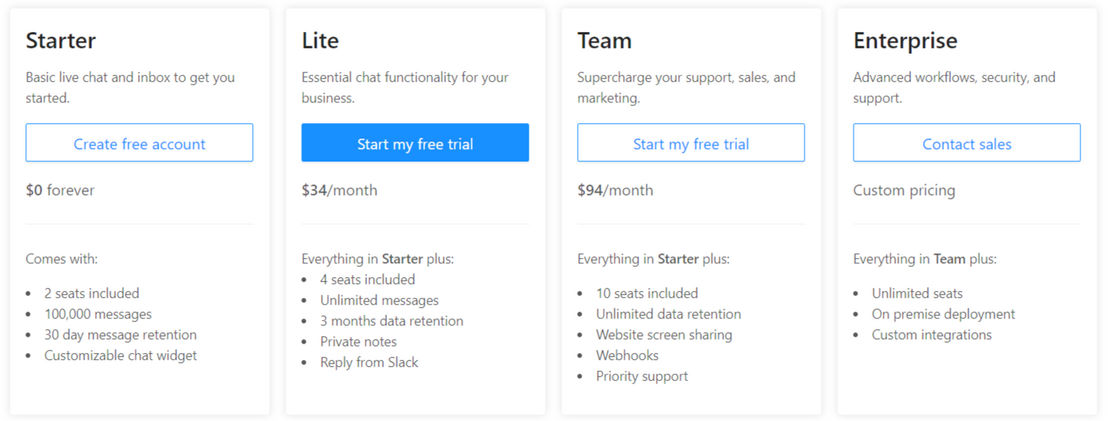The height and width of the screenshot is (421, 1108).
Task: Select the Team plan heading
Action: [604, 40]
